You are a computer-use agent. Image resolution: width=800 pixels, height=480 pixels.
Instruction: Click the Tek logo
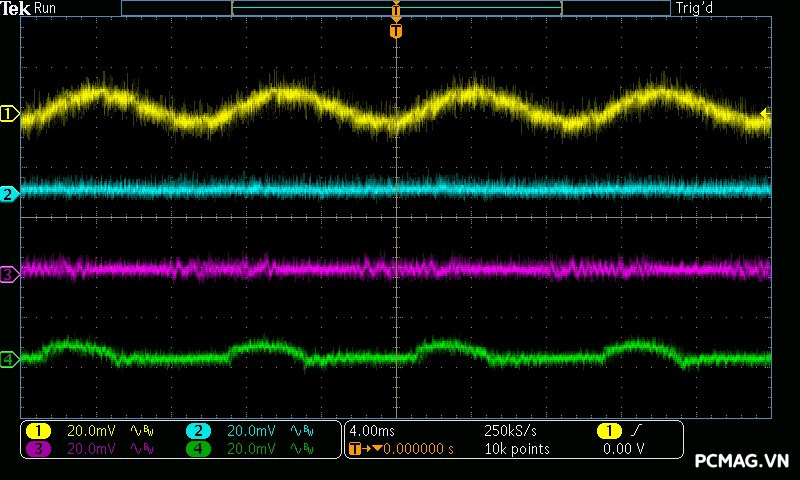coord(16,9)
